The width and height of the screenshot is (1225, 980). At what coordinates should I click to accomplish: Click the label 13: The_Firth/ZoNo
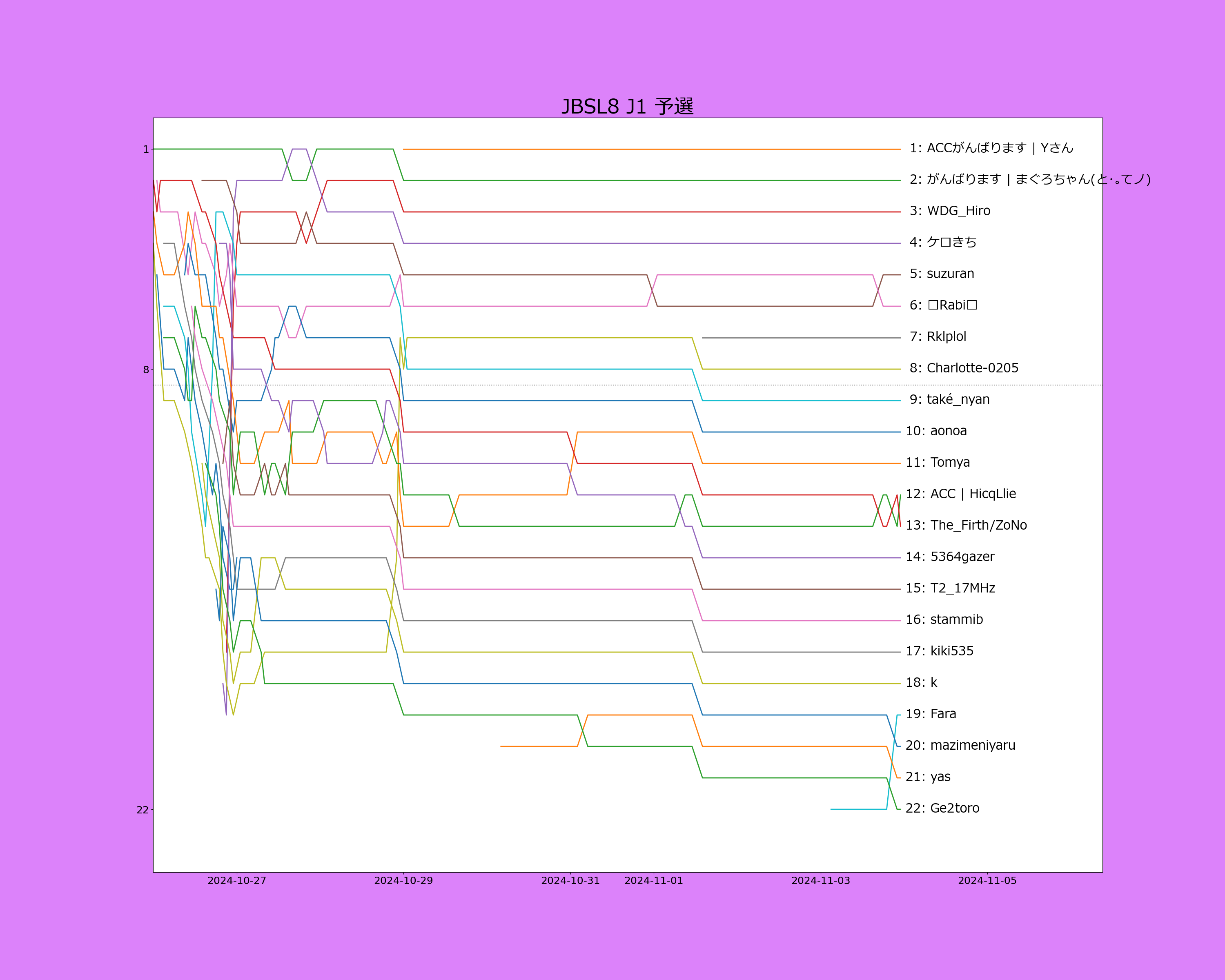point(966,525)
